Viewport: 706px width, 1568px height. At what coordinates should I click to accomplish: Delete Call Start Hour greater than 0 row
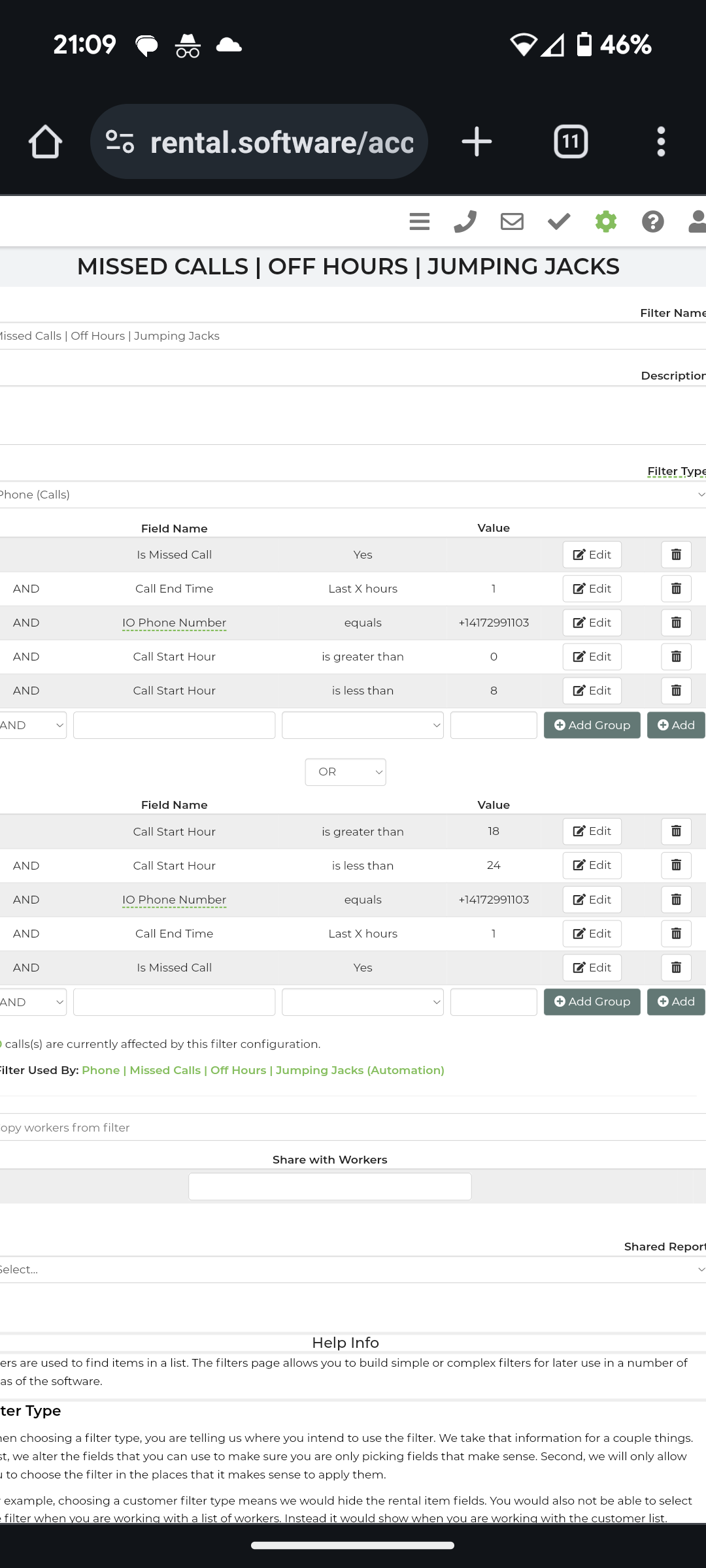[676, 657]
